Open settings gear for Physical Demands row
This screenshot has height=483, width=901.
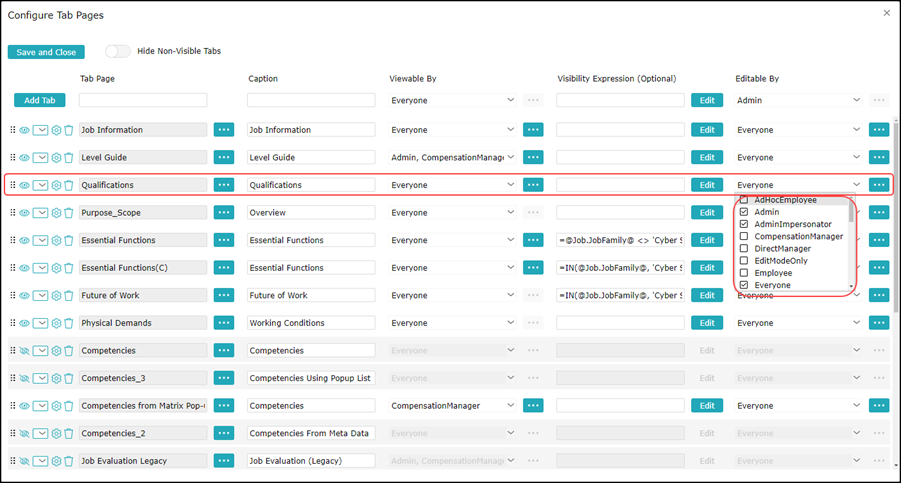click(57, 323)
